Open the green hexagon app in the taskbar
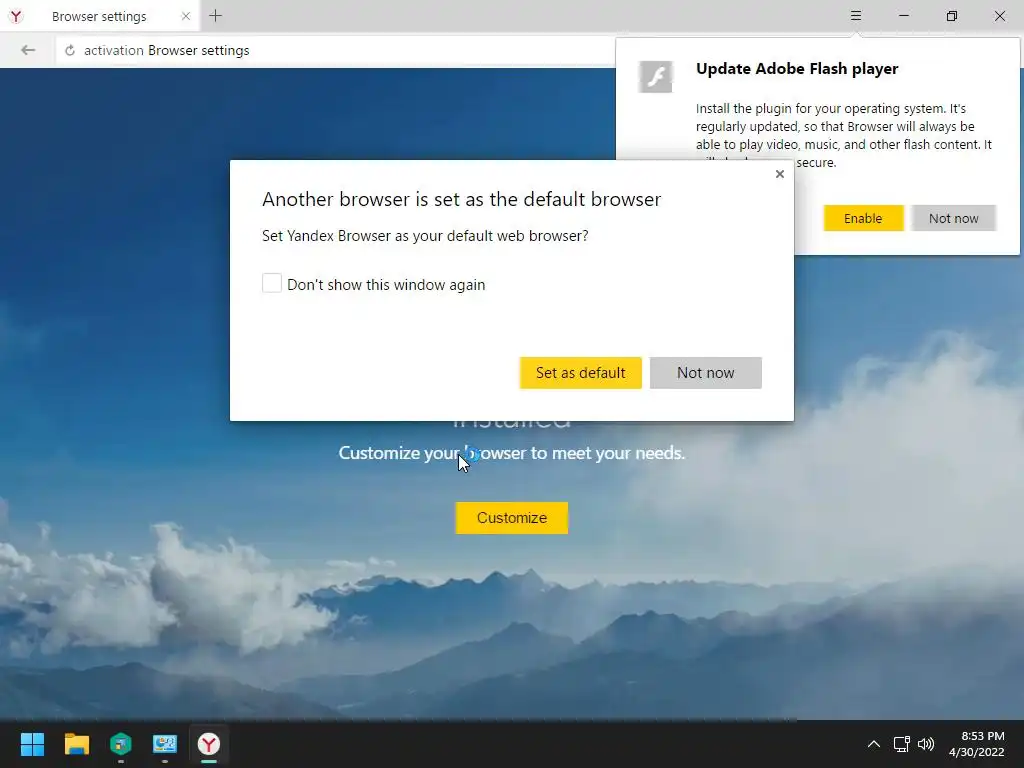Image resolution: width=1024 pixels, height=768 pixels. (121, 744)
